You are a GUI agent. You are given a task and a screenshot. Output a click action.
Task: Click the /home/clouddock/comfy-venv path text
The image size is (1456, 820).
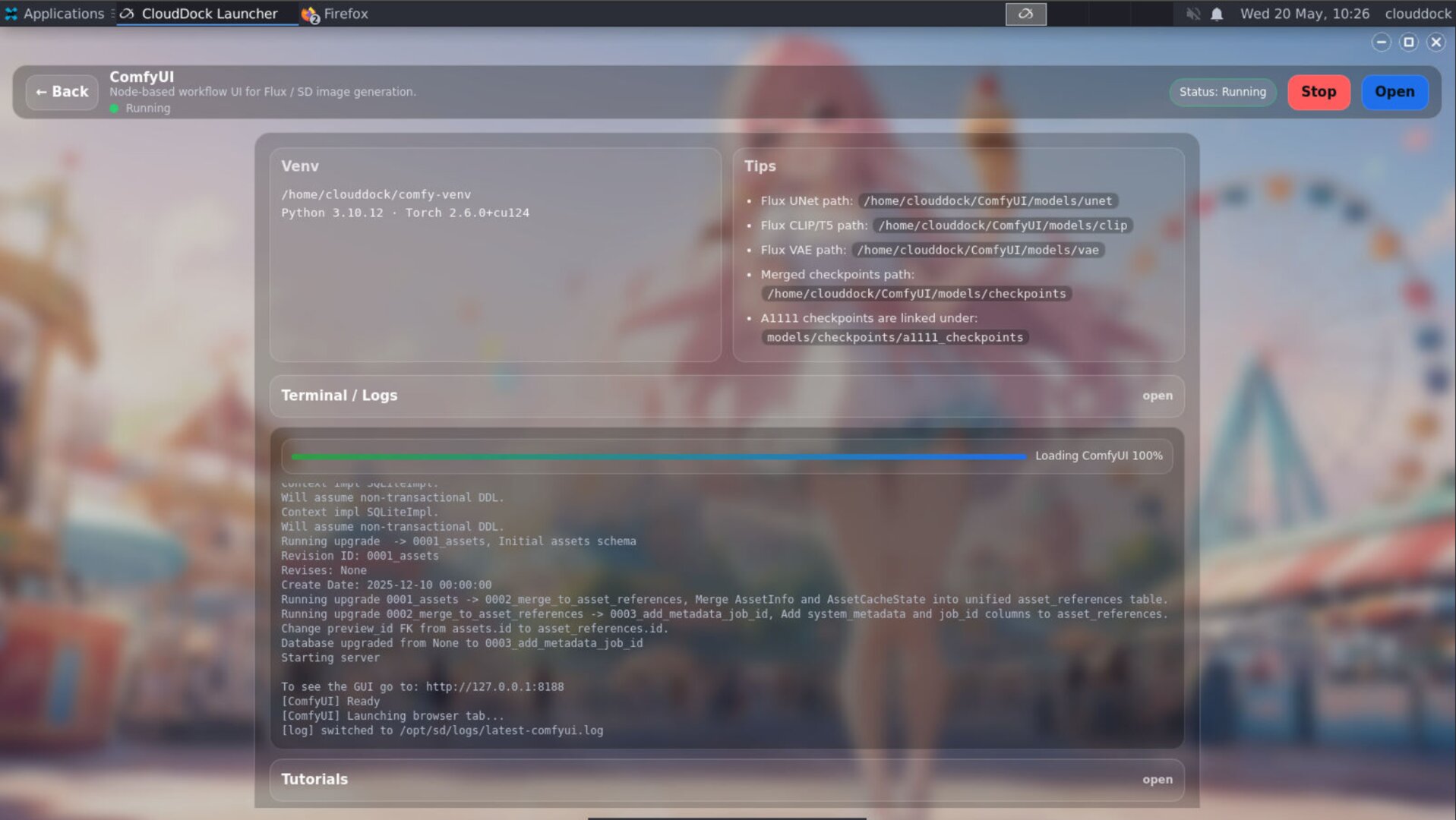[376, 194]
